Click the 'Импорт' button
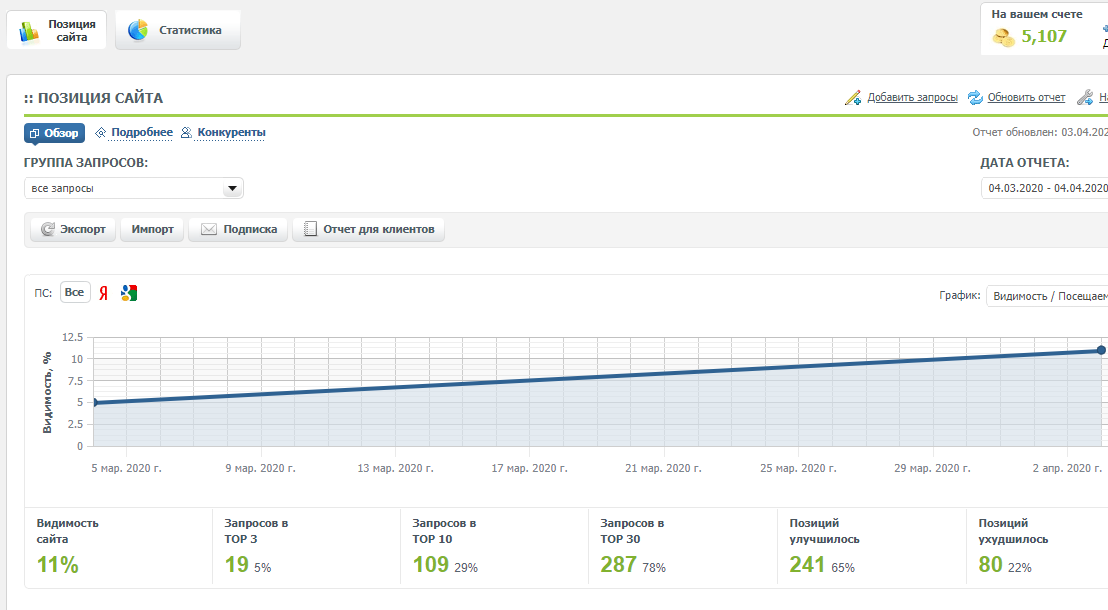 [152, 229]
